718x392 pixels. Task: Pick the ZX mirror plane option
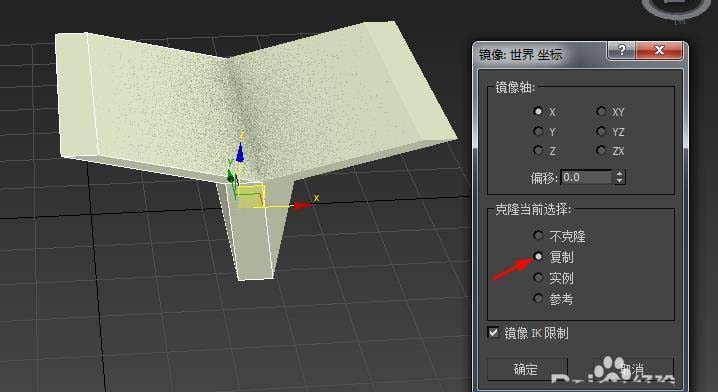(x=601, y=151)
